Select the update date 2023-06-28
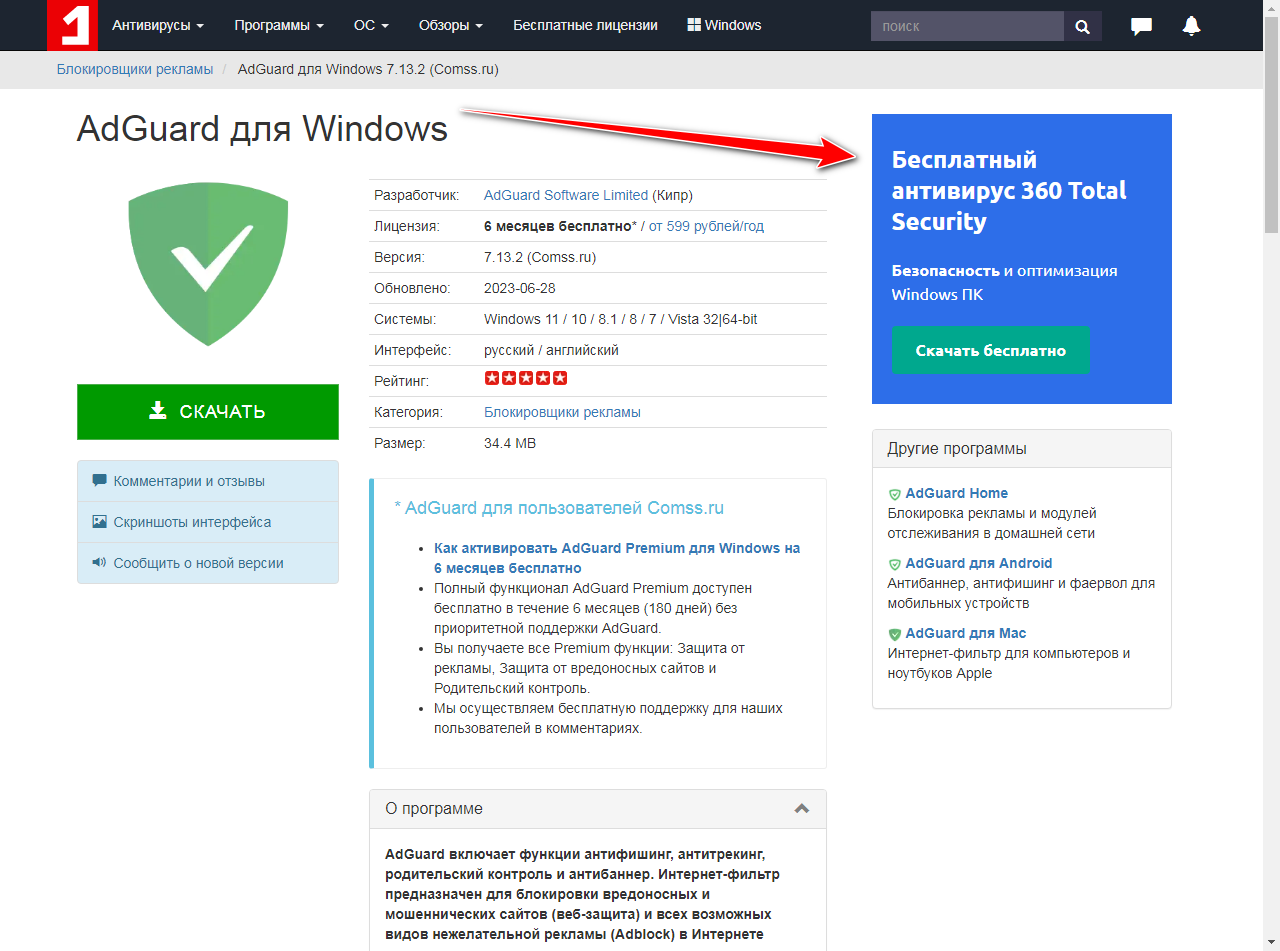This screenshot has width=1280, height=951. (x=520, y=288)
